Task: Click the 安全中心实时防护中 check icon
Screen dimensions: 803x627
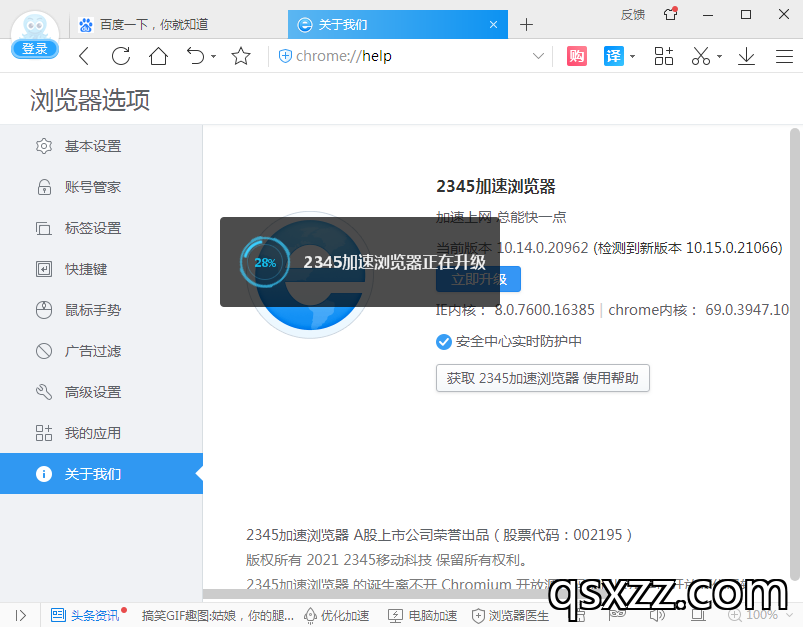Action: pyautogui.click(x=443, y=342)
